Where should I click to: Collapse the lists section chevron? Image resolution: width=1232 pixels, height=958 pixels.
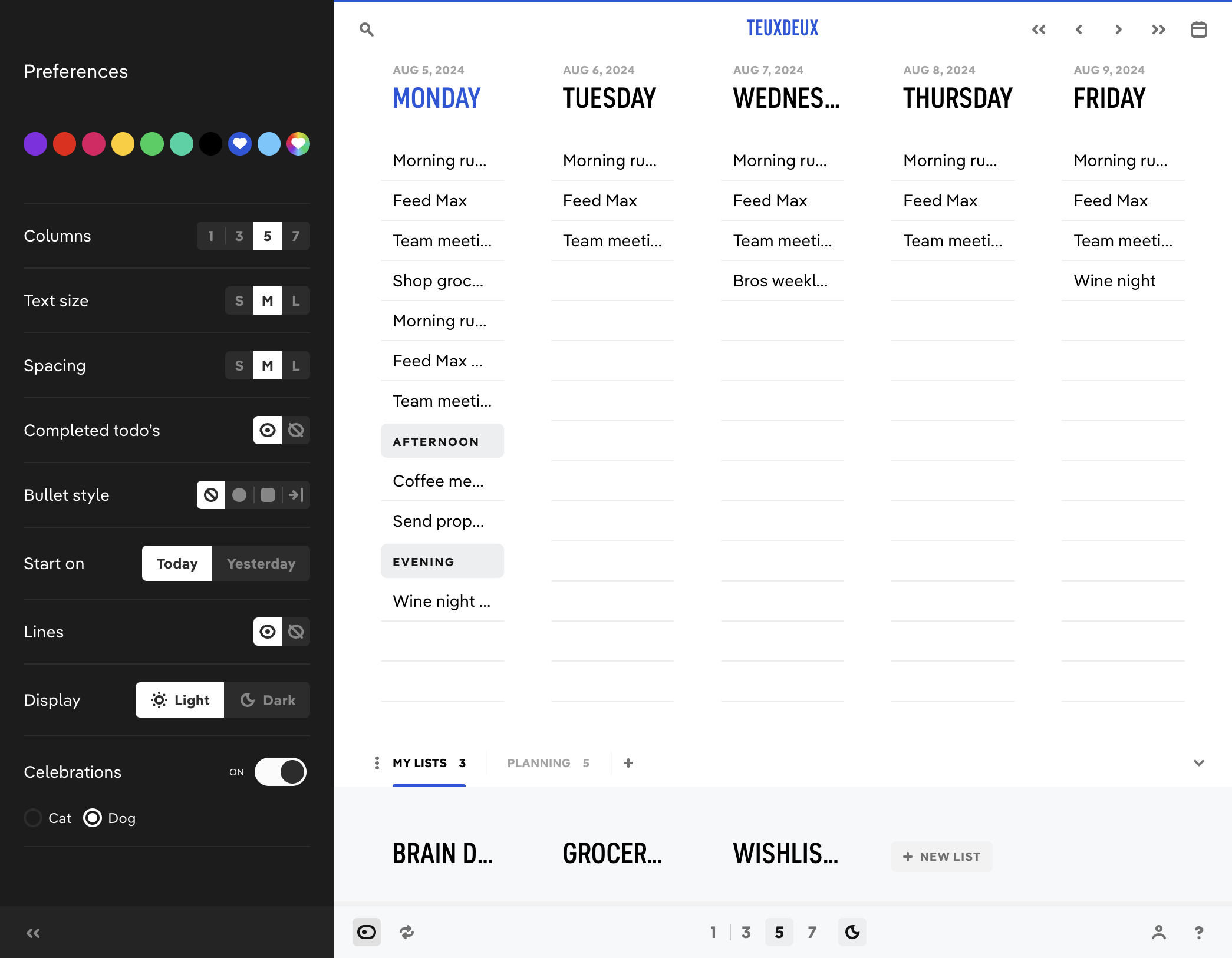pos(1198,763)
